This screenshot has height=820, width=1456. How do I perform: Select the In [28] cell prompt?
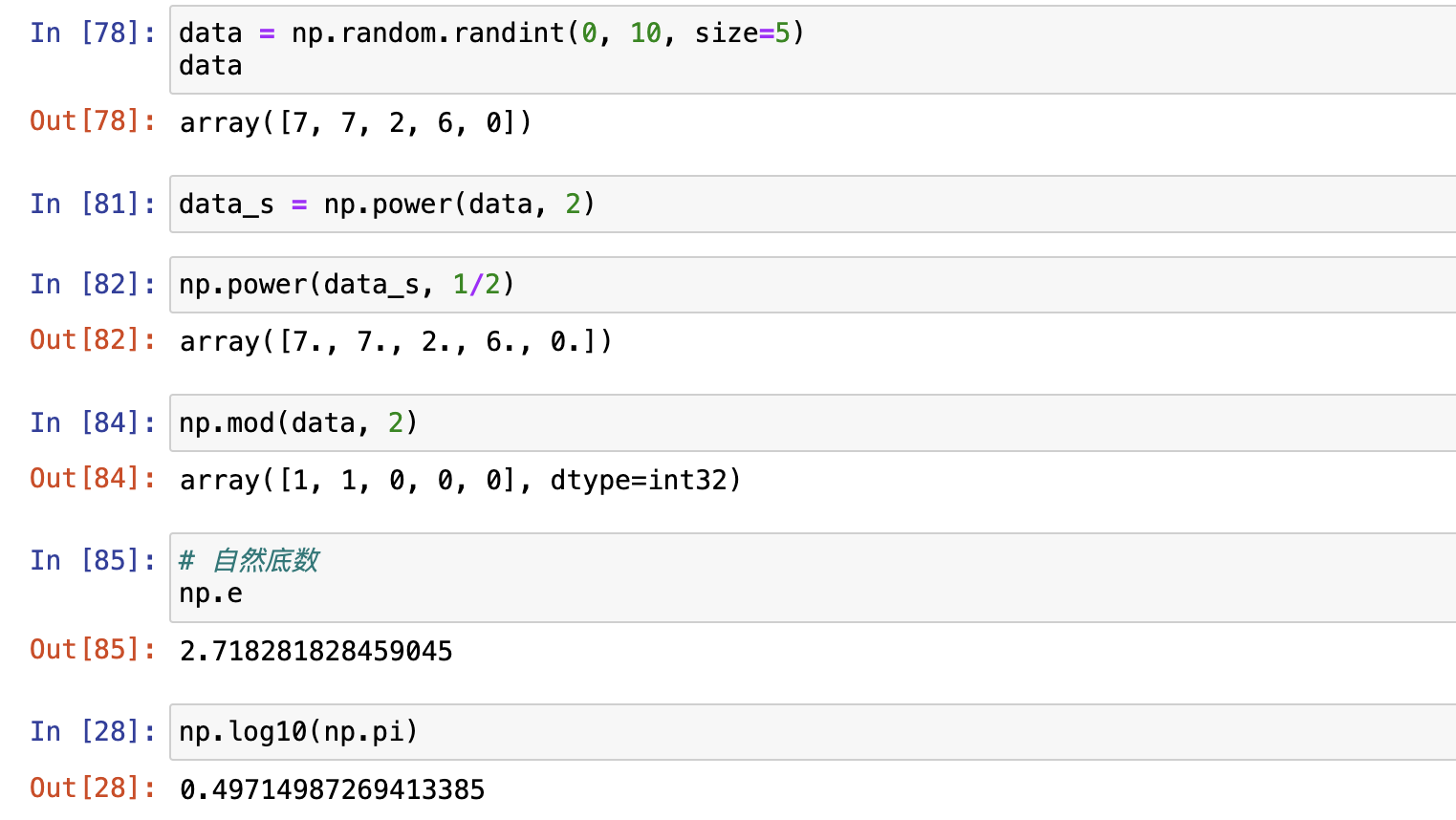[93, 731]
